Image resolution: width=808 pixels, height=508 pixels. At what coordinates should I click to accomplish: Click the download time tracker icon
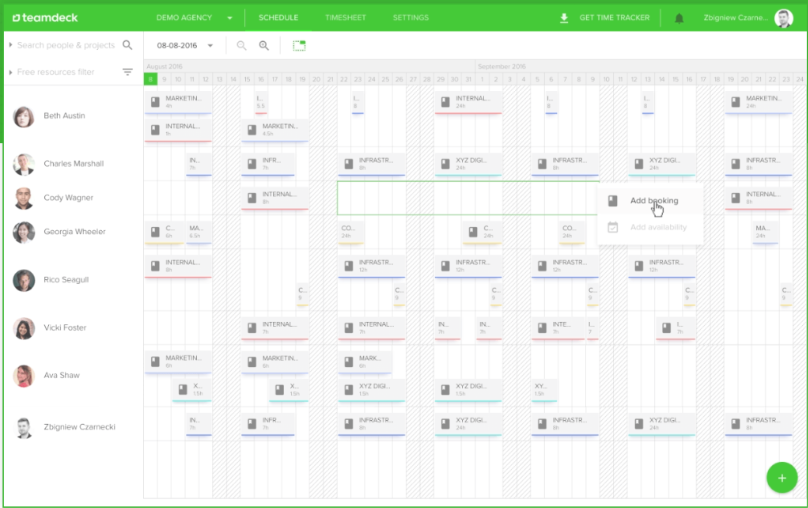(x=564, y=18)
